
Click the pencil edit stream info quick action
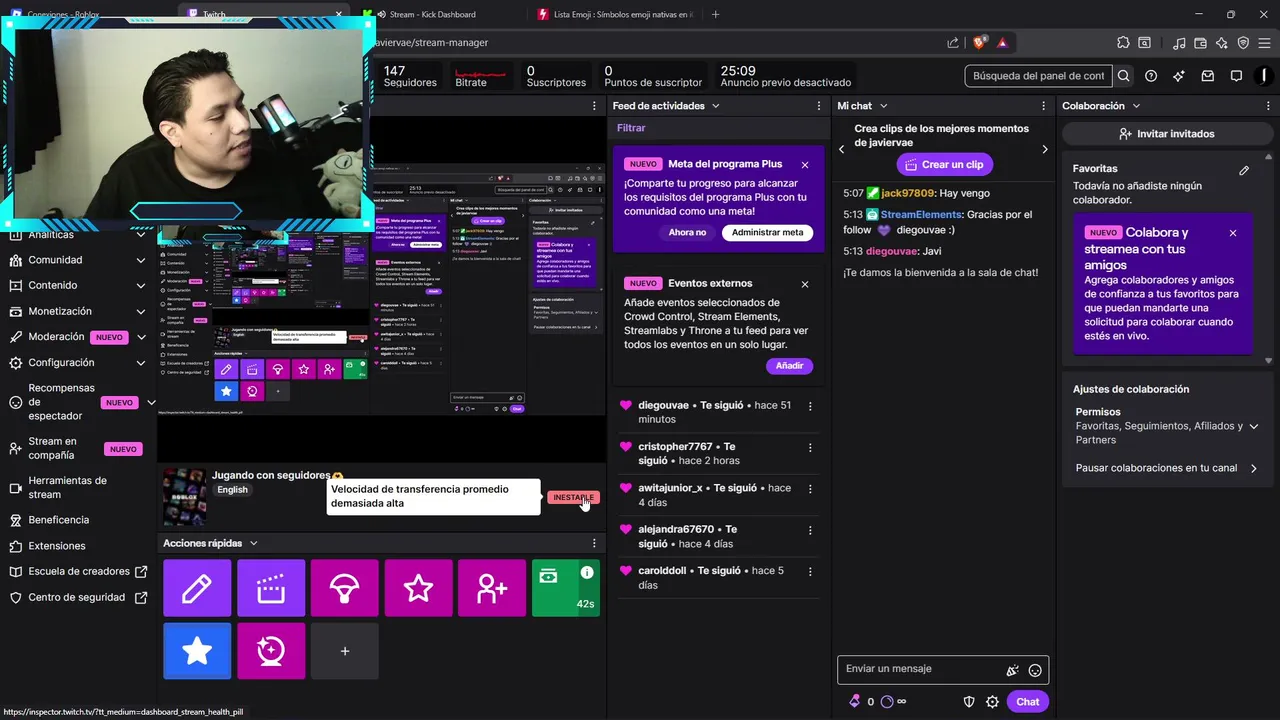pos(197,588)
